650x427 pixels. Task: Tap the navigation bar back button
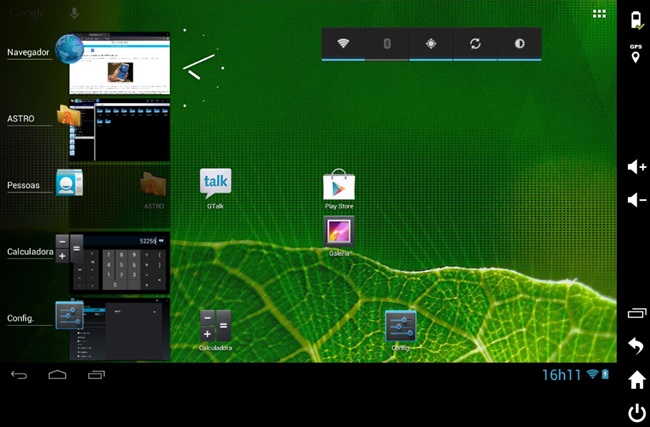(x=19, y=375)
